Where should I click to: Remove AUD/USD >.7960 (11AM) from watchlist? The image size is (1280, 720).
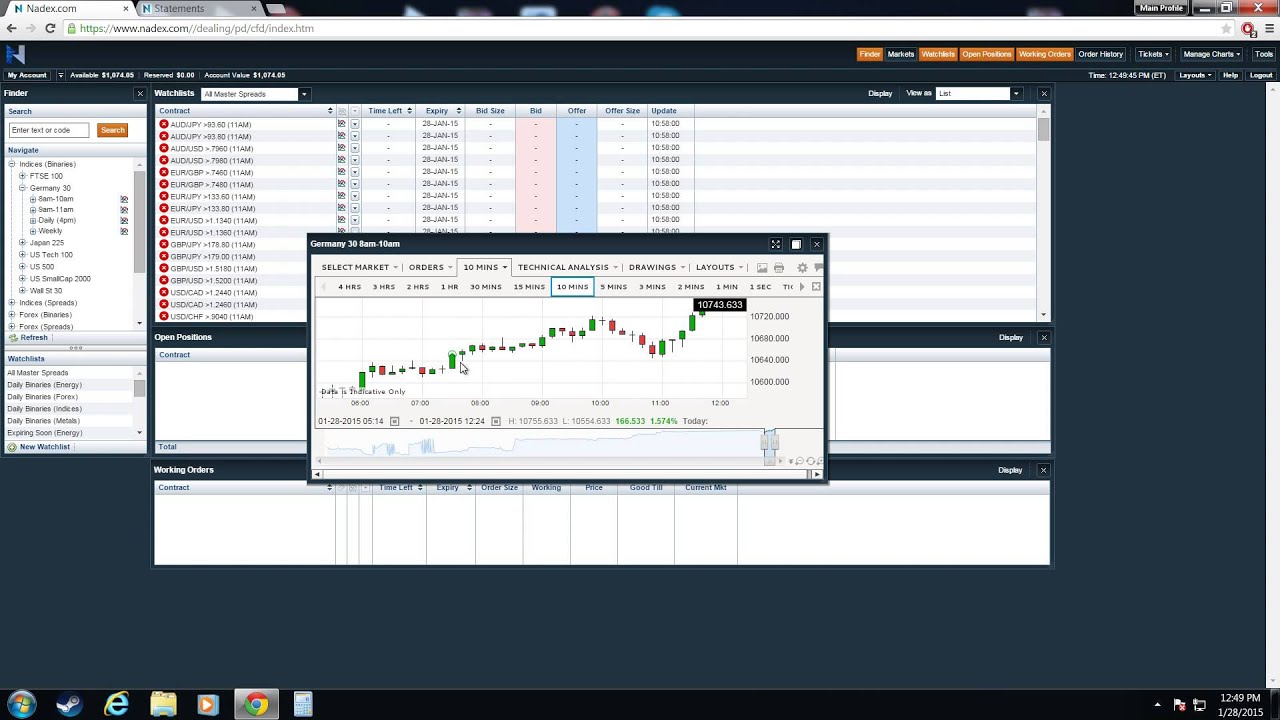[x=164, y=148]
